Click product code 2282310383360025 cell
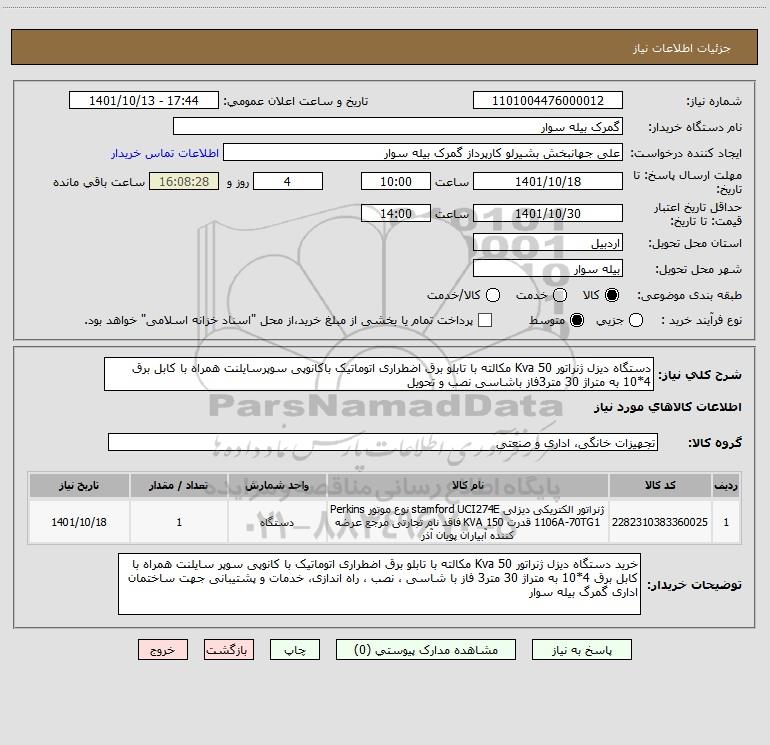This screenshot has height=745, width=770. [660, 522]
